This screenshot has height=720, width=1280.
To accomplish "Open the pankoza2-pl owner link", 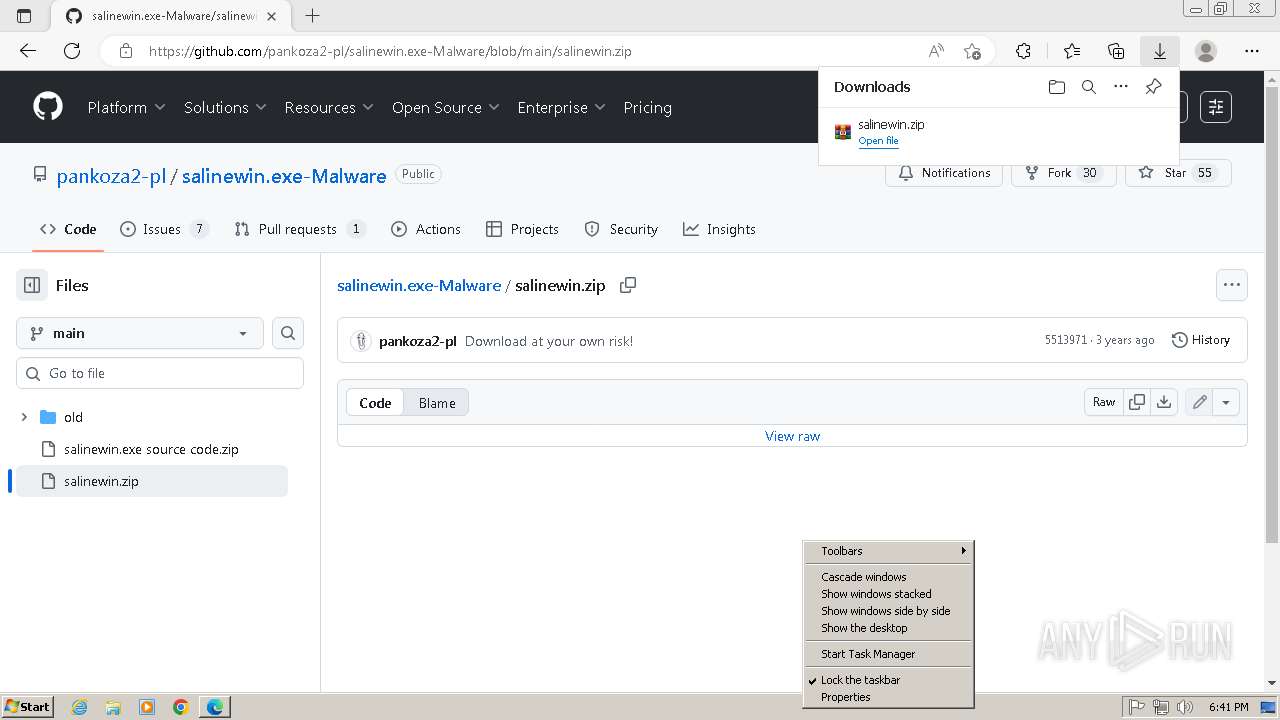I will click(110, 176).
